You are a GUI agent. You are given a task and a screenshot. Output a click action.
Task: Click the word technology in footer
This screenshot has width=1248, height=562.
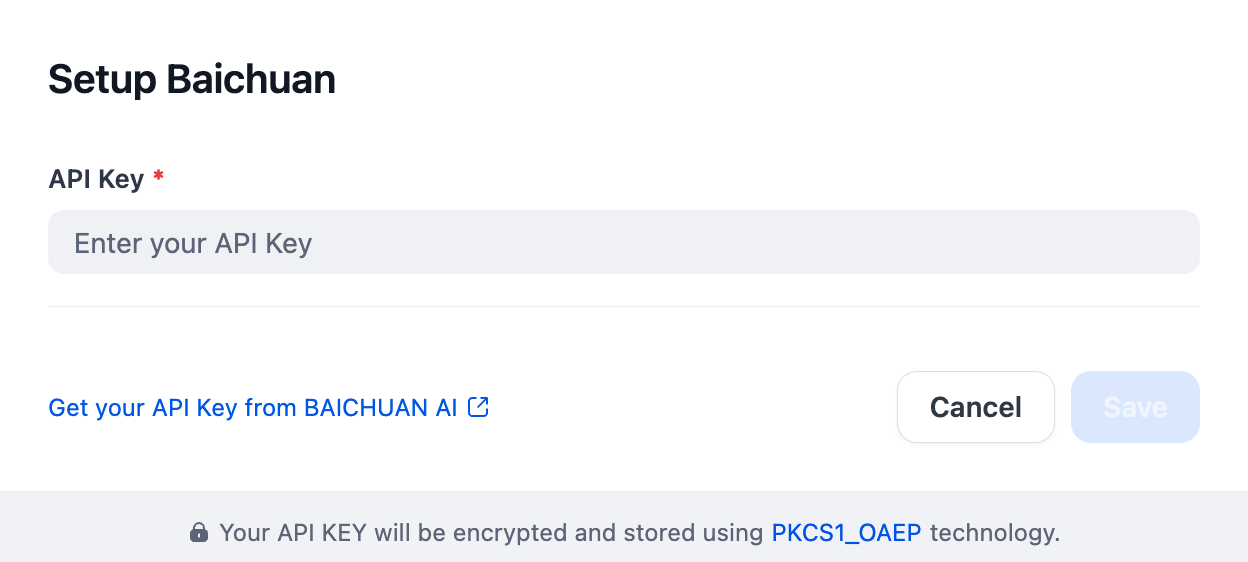coord(994,533)
